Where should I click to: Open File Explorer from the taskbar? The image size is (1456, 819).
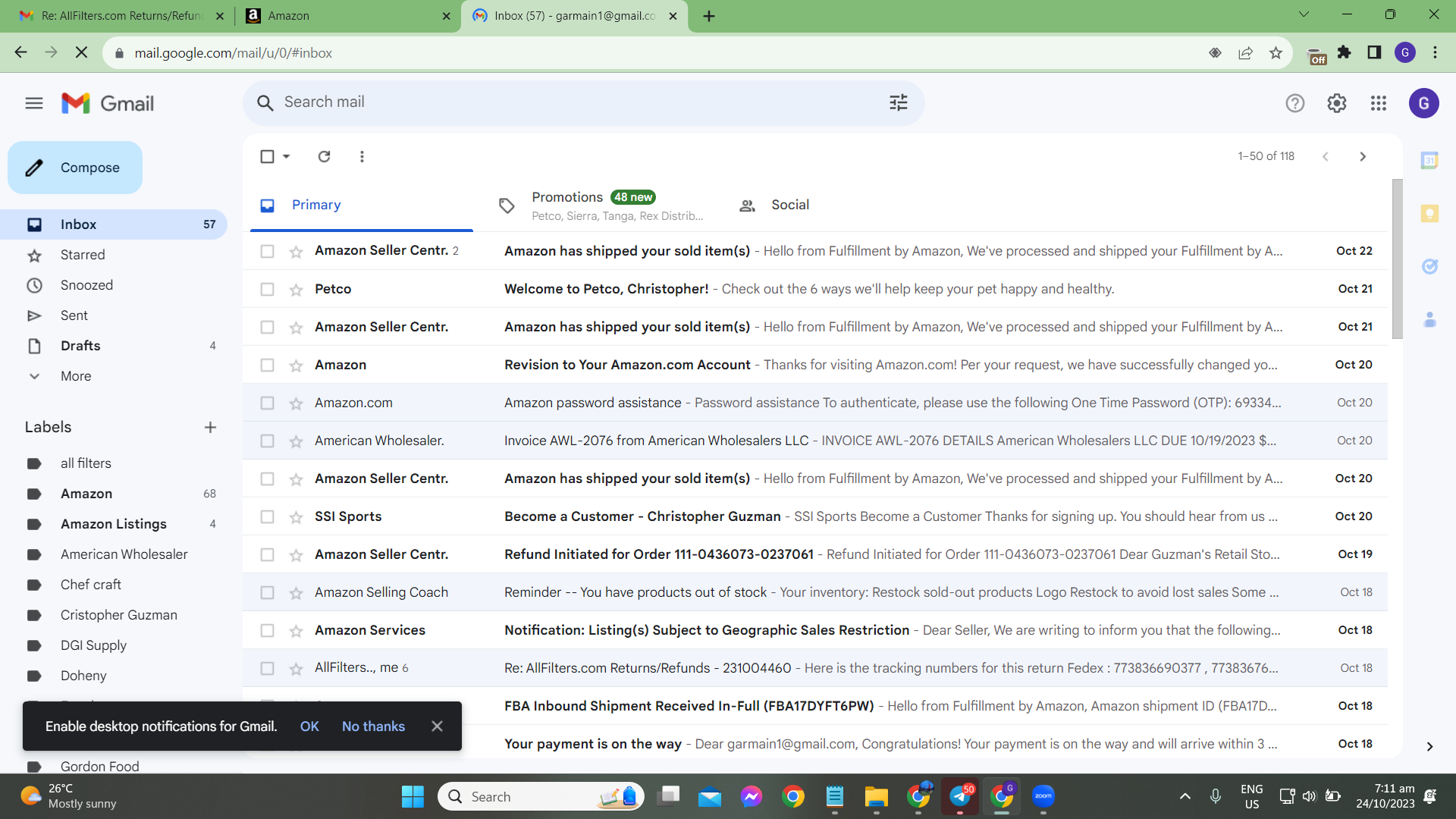pyautogui.click(x=876, y=796)
